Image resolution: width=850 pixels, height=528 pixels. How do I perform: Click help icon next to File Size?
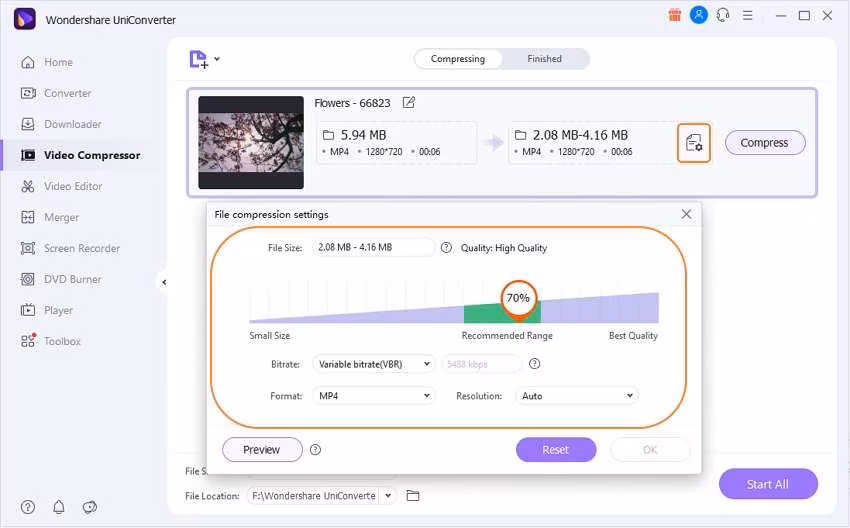446,248
